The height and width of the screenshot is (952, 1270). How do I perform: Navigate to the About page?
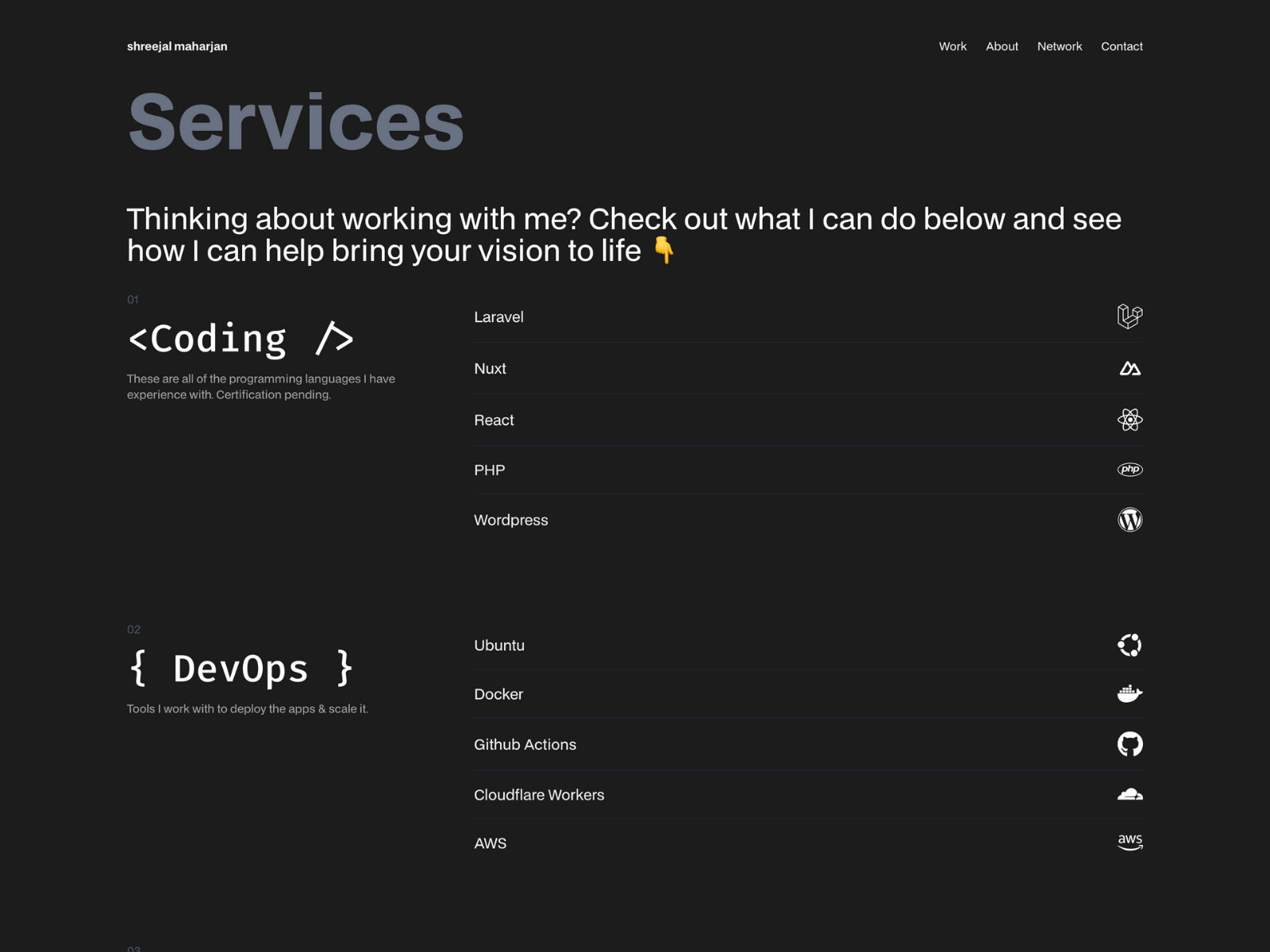point(1002,46)
